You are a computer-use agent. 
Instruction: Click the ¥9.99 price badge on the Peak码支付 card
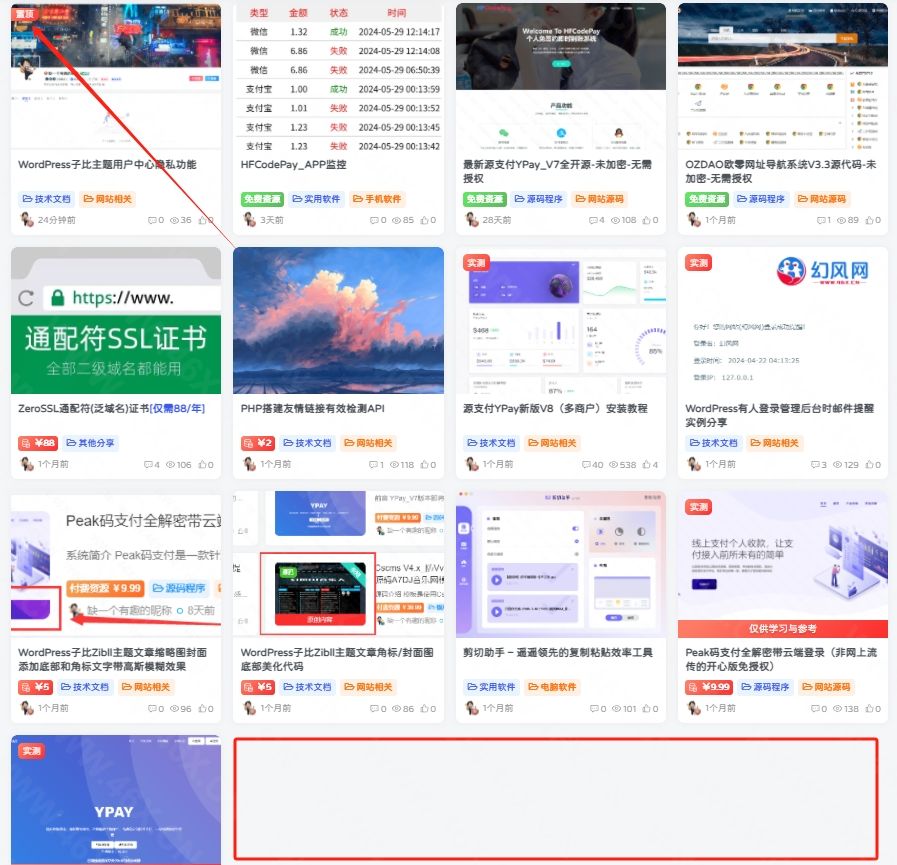click(708, 687)
